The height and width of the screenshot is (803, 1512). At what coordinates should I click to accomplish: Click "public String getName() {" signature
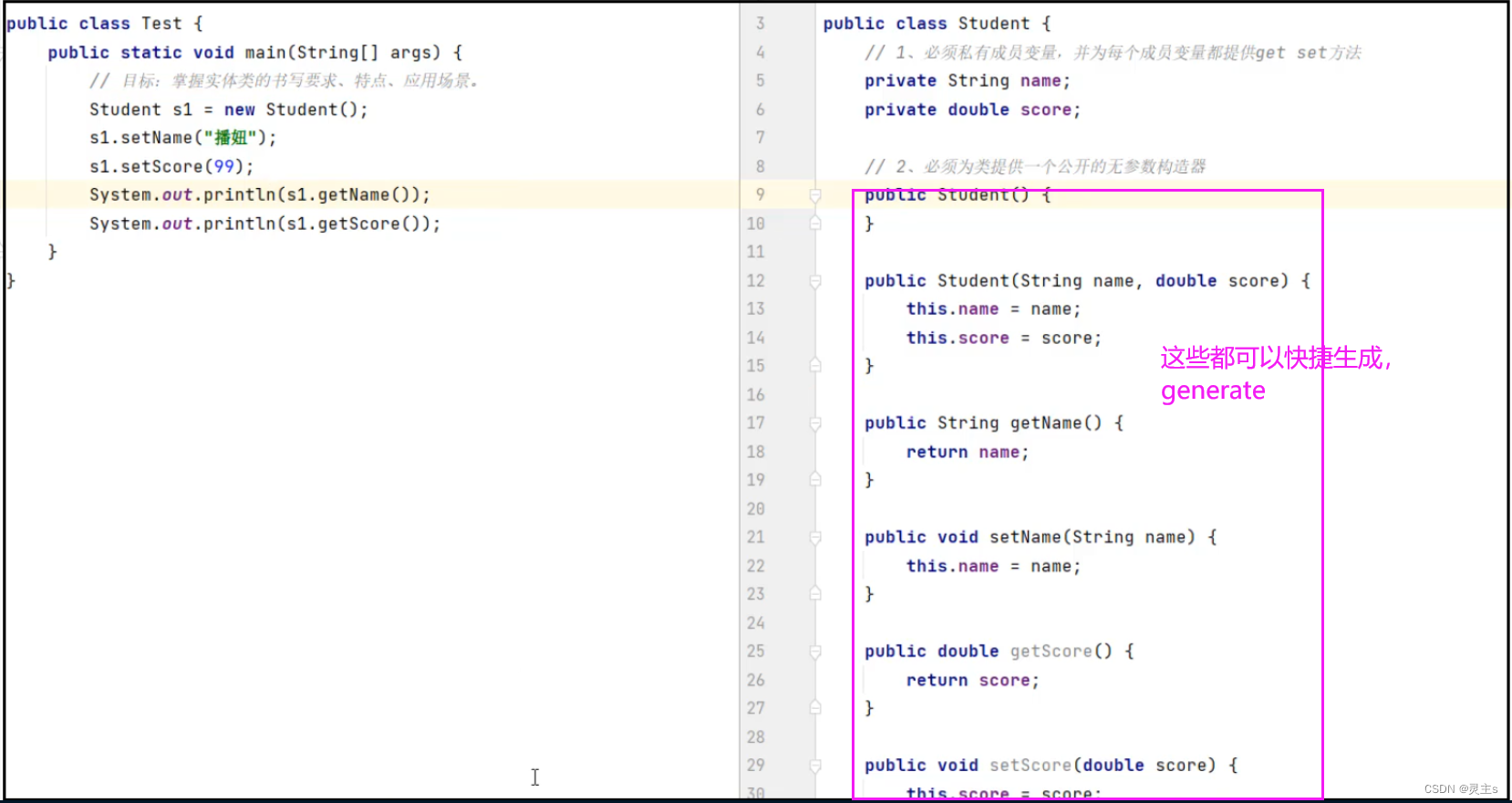(993, 423)
